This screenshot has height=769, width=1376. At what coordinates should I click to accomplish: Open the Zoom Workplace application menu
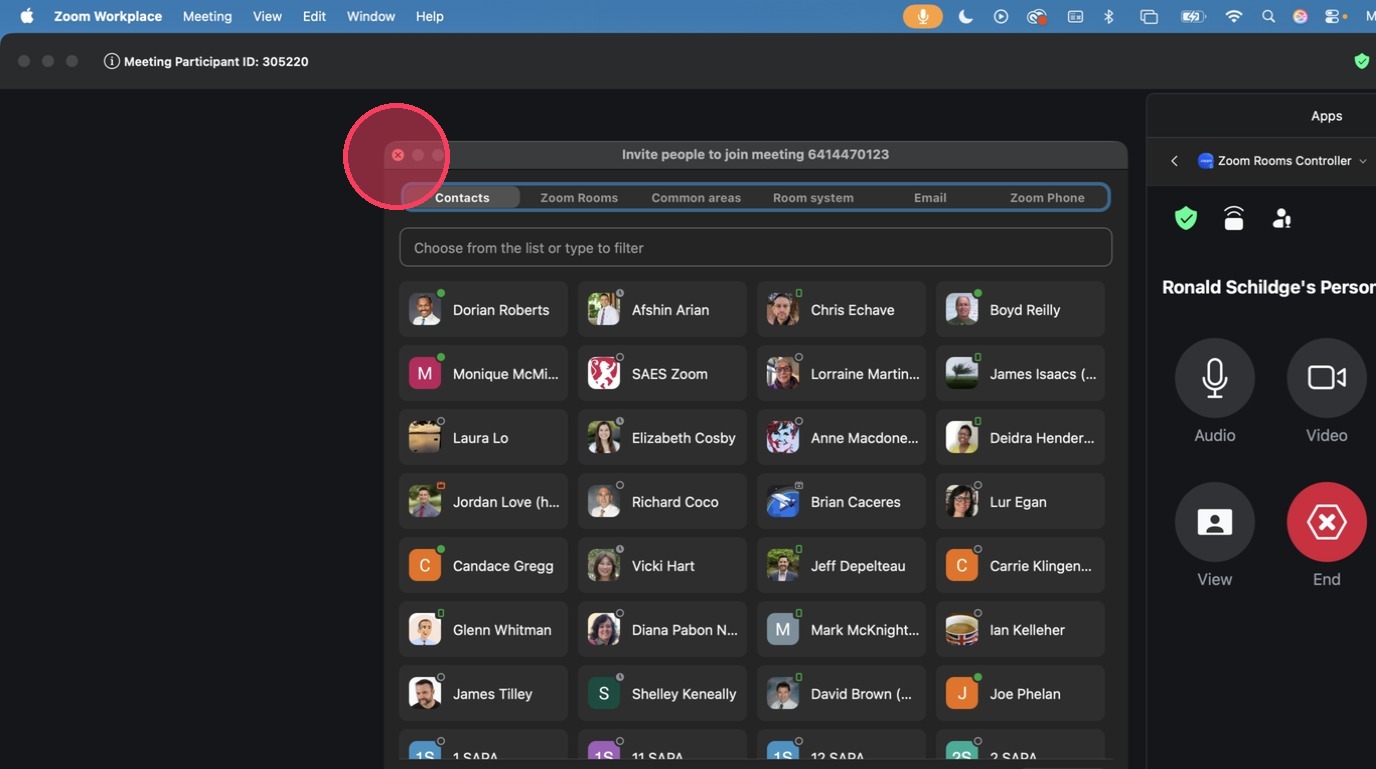(108, 16)
